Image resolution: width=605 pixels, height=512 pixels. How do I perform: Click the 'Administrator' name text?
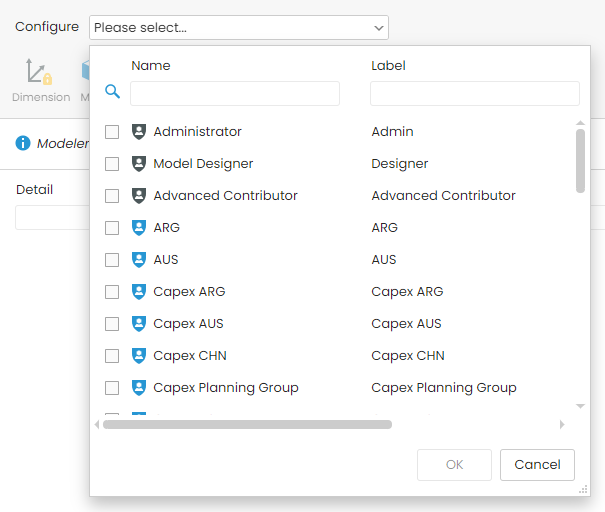[198, 132]
